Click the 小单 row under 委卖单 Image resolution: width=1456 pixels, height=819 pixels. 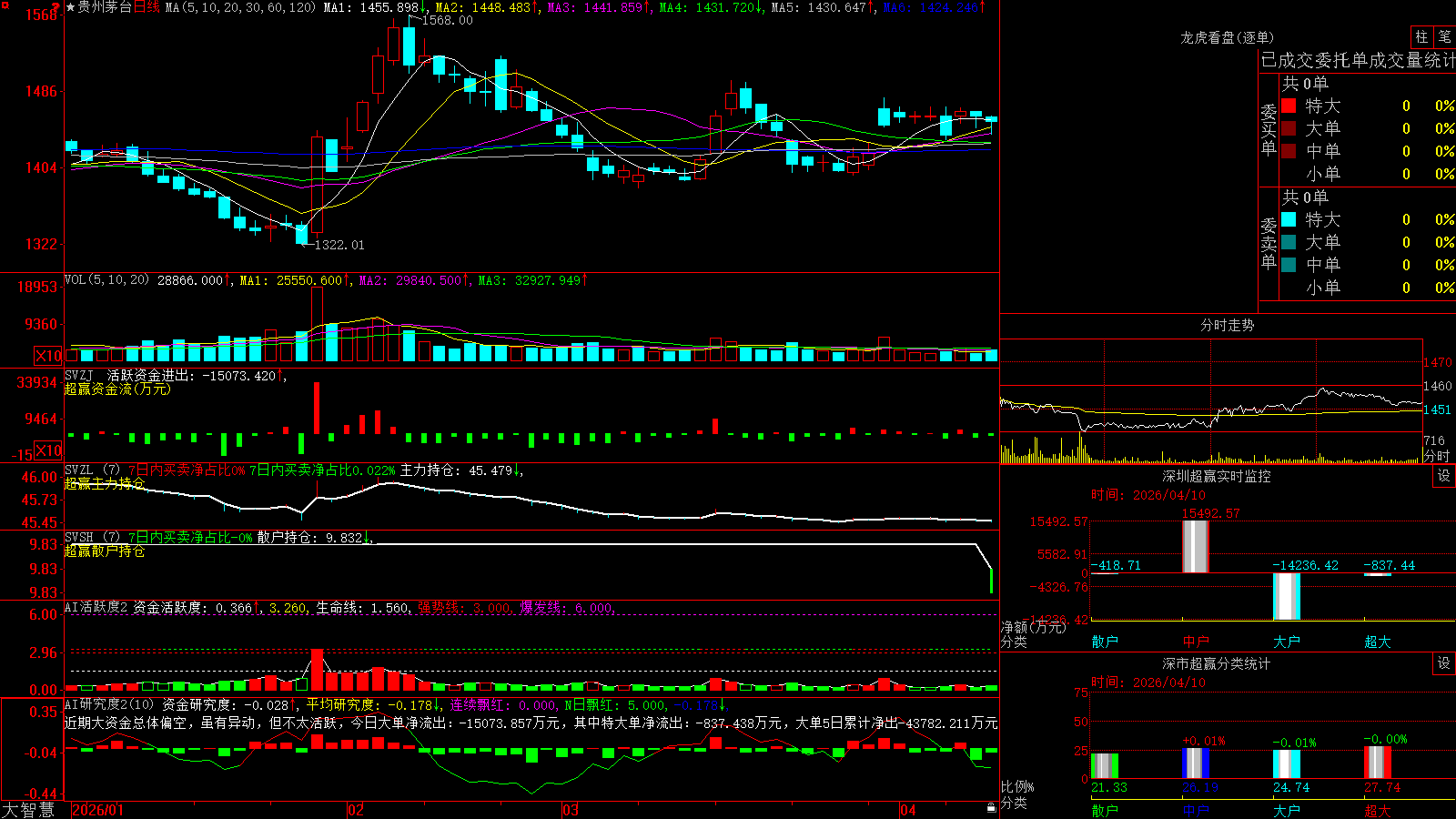point(1368,288)
